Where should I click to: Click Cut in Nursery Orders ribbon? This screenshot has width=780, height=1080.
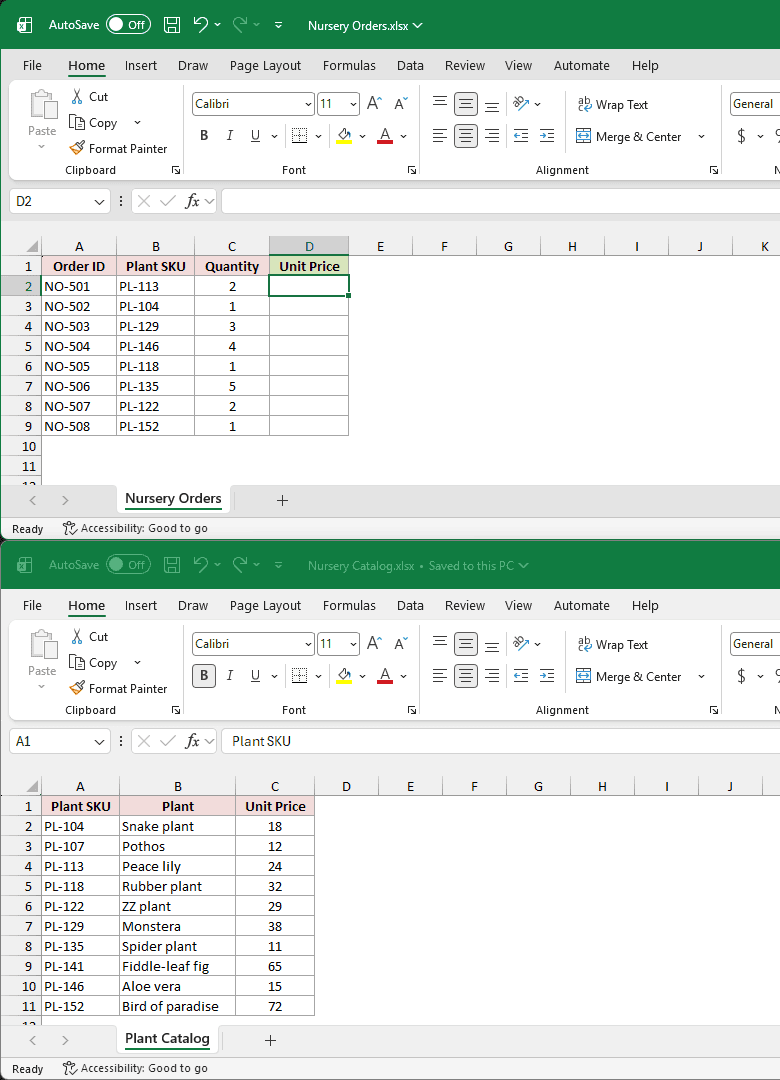(x=90, y=97)
